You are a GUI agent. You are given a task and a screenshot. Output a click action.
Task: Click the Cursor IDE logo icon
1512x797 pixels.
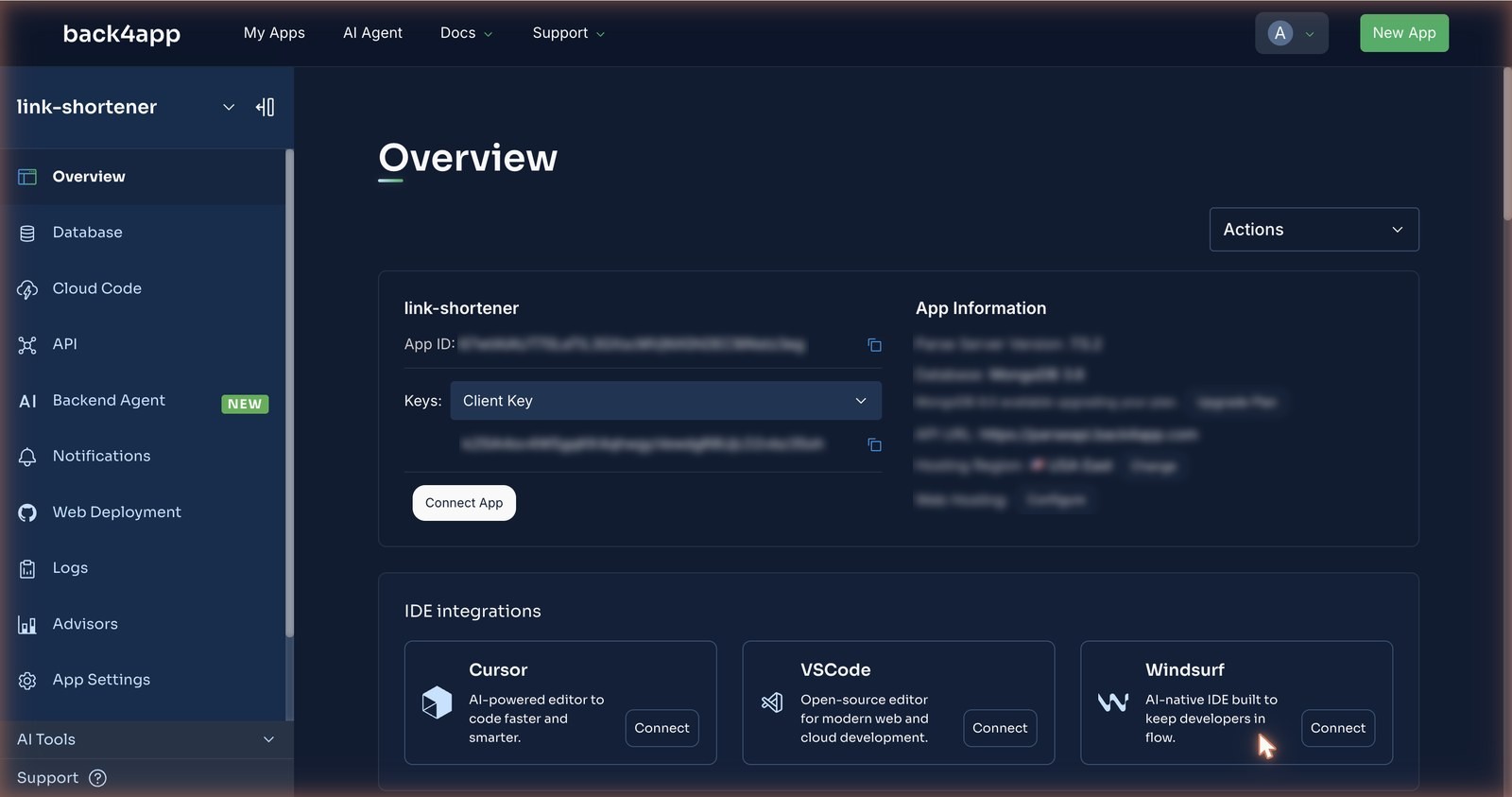[437, 702]
